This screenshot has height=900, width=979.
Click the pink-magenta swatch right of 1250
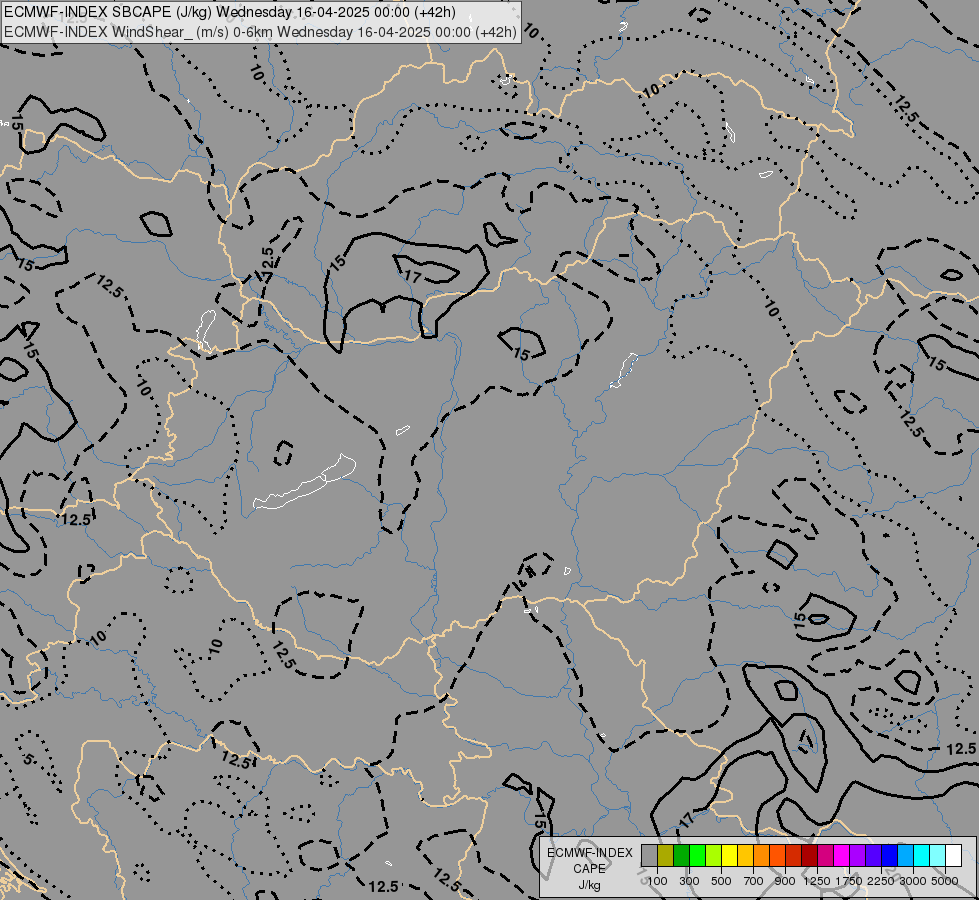click(825, 855)
